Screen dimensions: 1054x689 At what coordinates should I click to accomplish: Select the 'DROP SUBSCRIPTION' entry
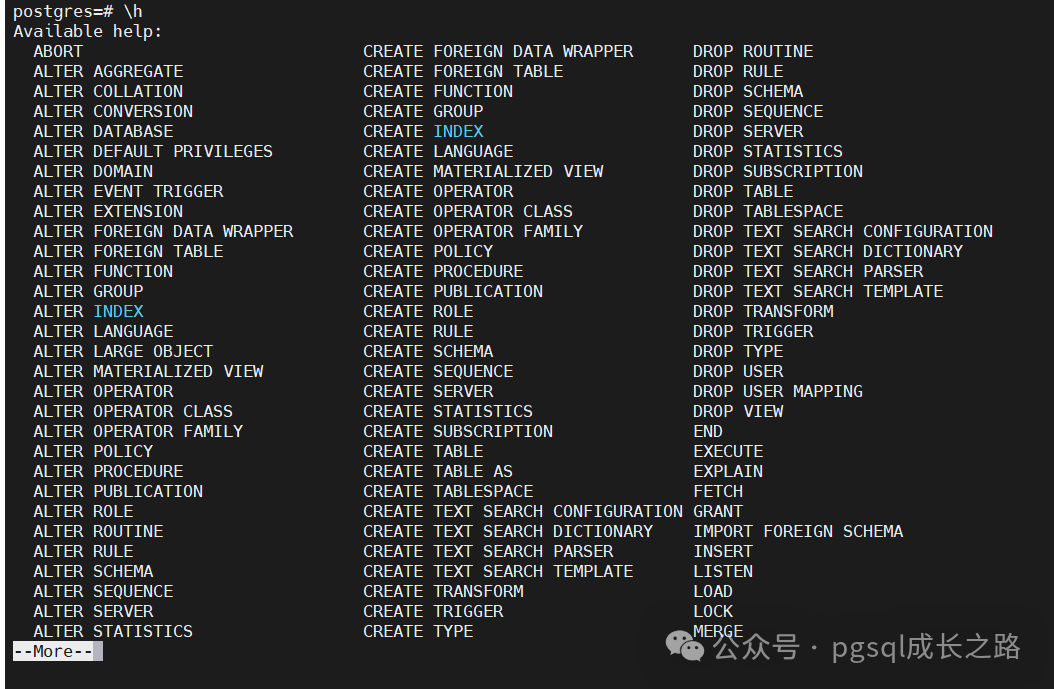click(778, 171)
